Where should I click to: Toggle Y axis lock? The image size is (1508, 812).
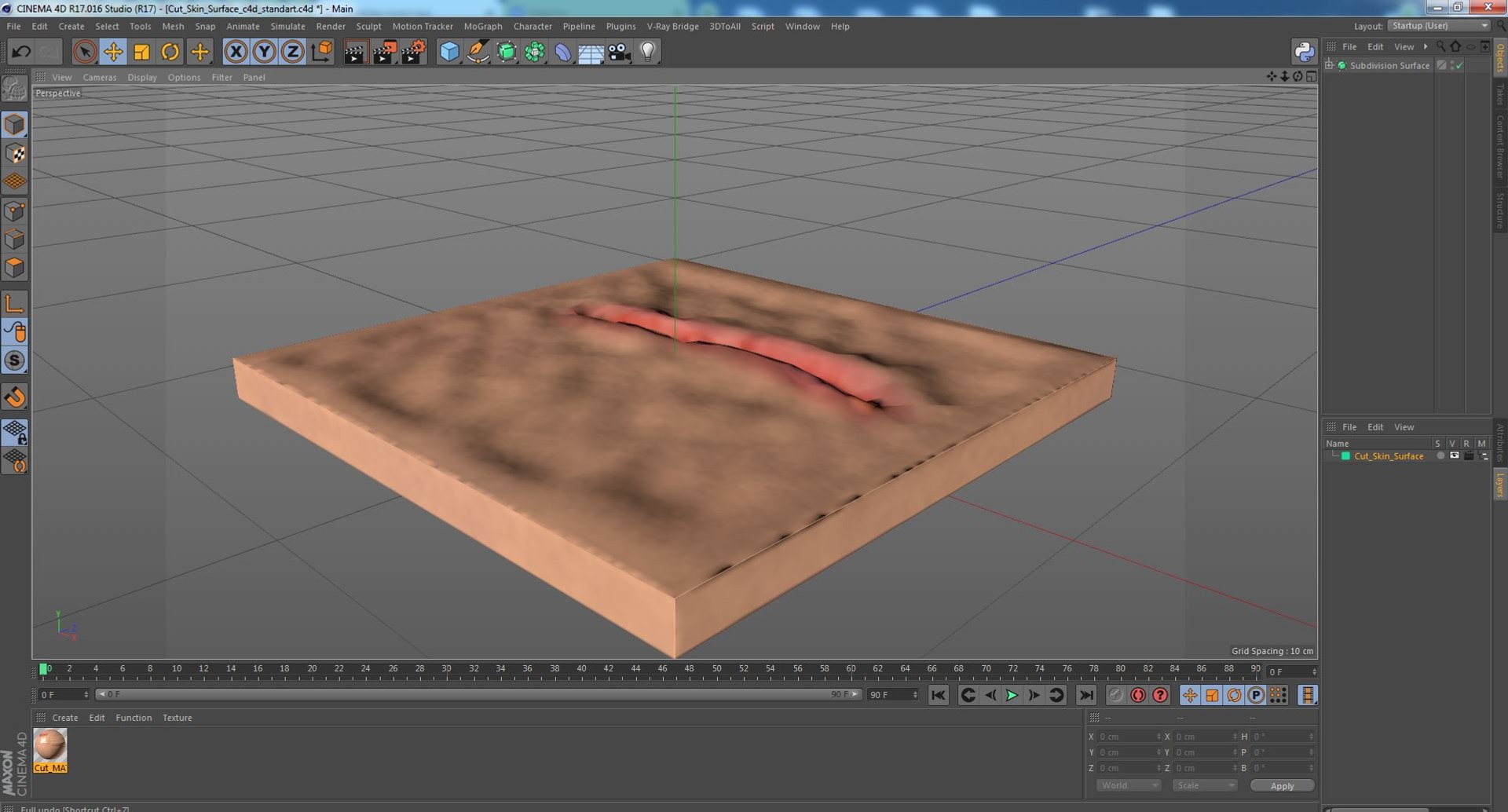[x=265, y=53]
